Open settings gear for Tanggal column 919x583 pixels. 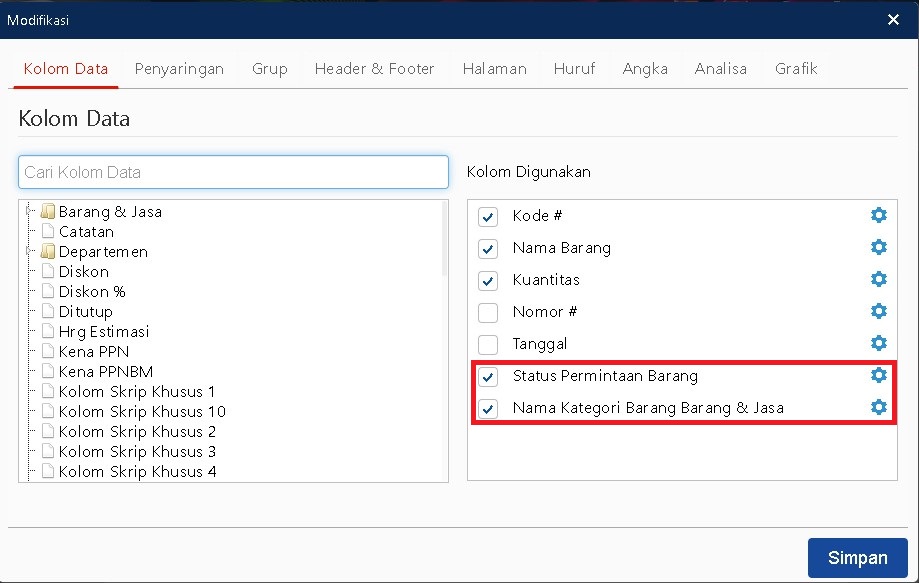tap(878, 343)
